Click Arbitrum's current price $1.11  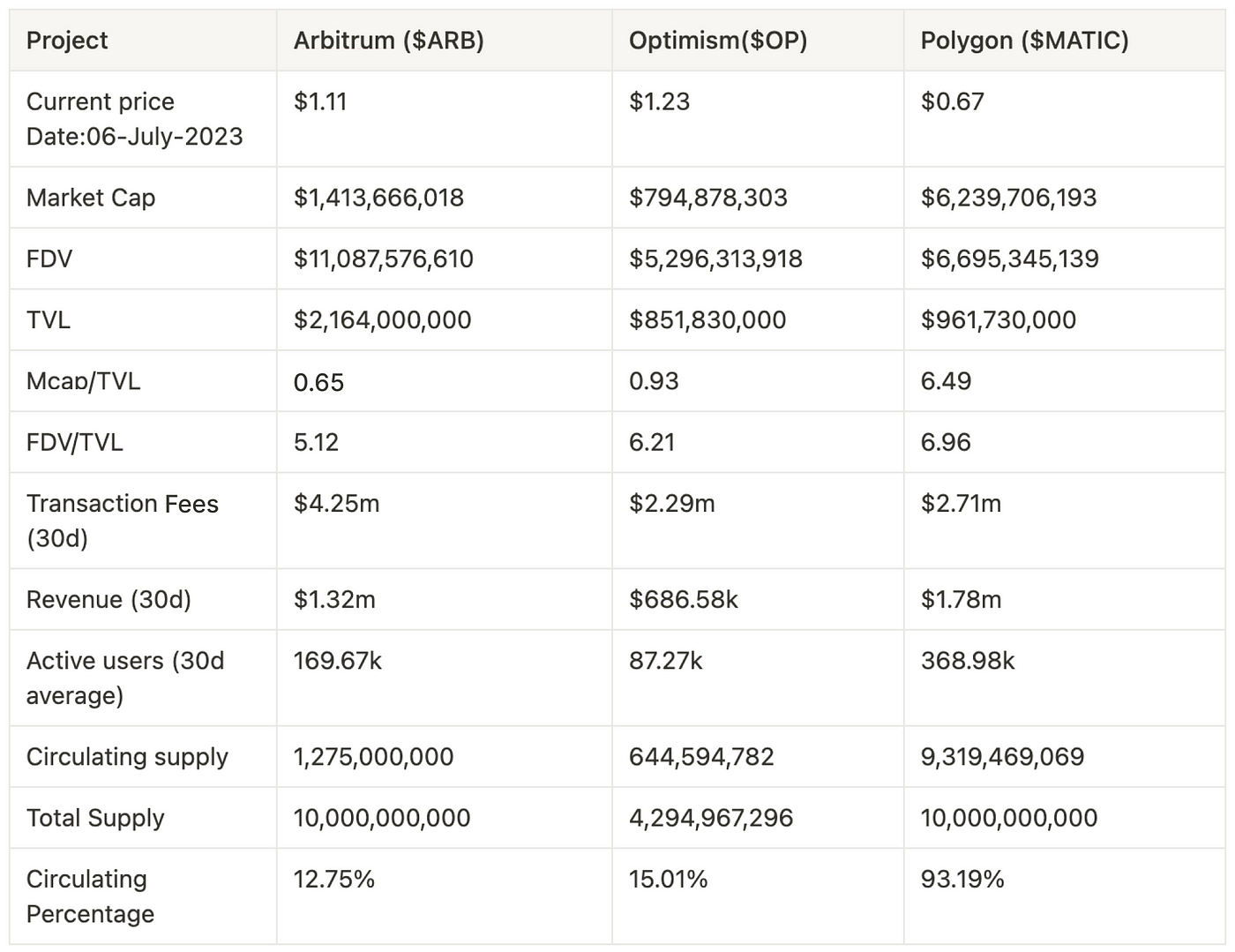(320, 101)
